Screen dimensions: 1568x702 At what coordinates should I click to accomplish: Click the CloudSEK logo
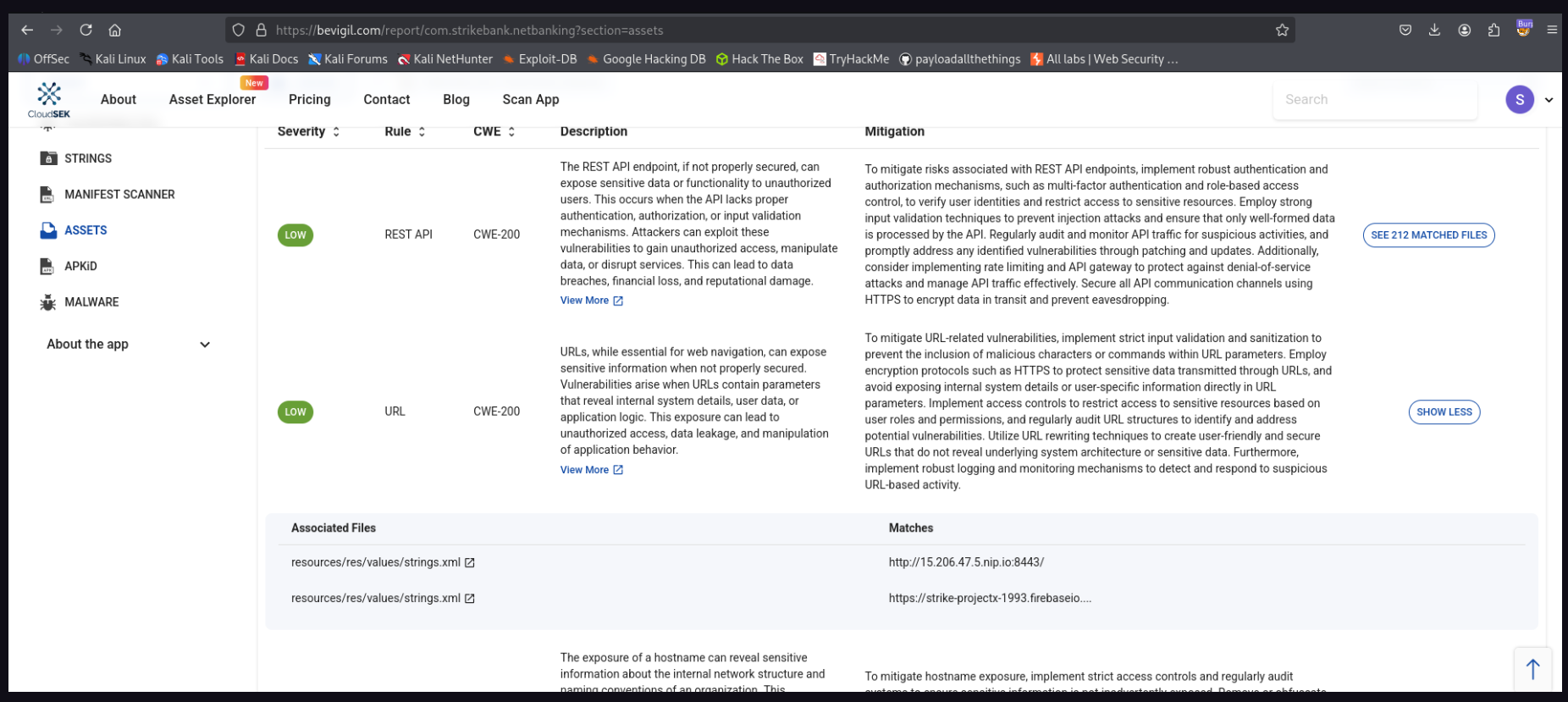tap(49, 99)
